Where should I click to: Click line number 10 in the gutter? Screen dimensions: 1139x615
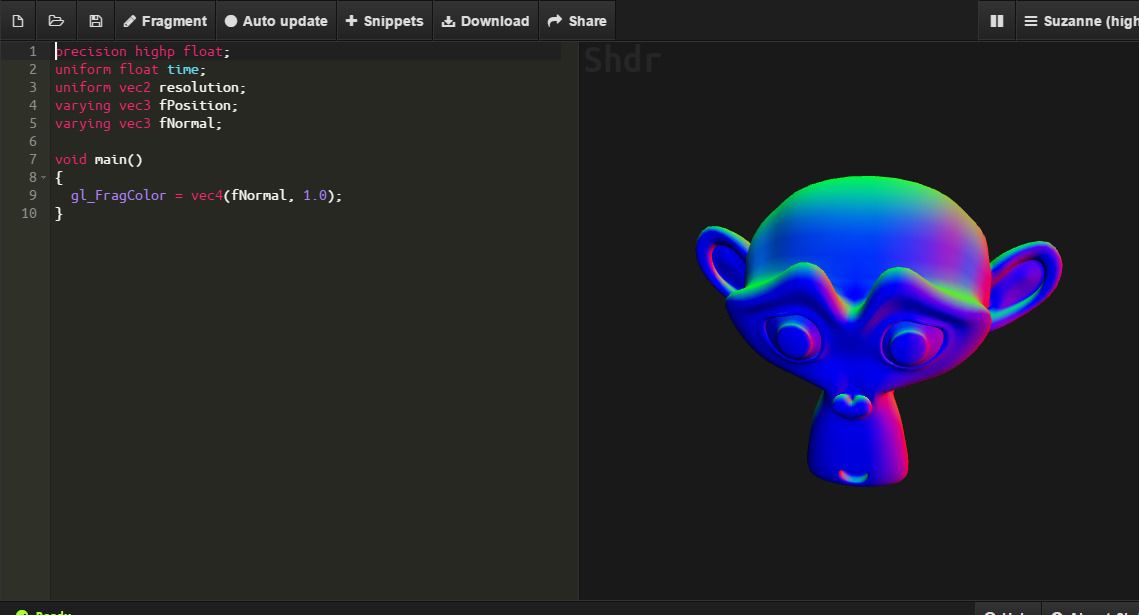pyautogui.click(x=29, y=214)
